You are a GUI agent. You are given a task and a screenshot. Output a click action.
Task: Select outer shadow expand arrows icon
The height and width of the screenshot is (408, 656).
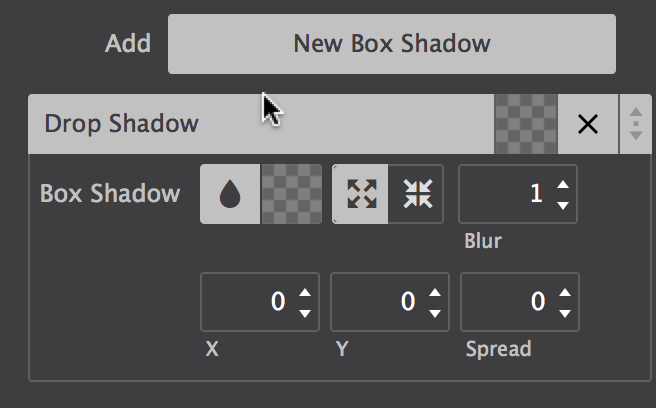pos(360,194)
